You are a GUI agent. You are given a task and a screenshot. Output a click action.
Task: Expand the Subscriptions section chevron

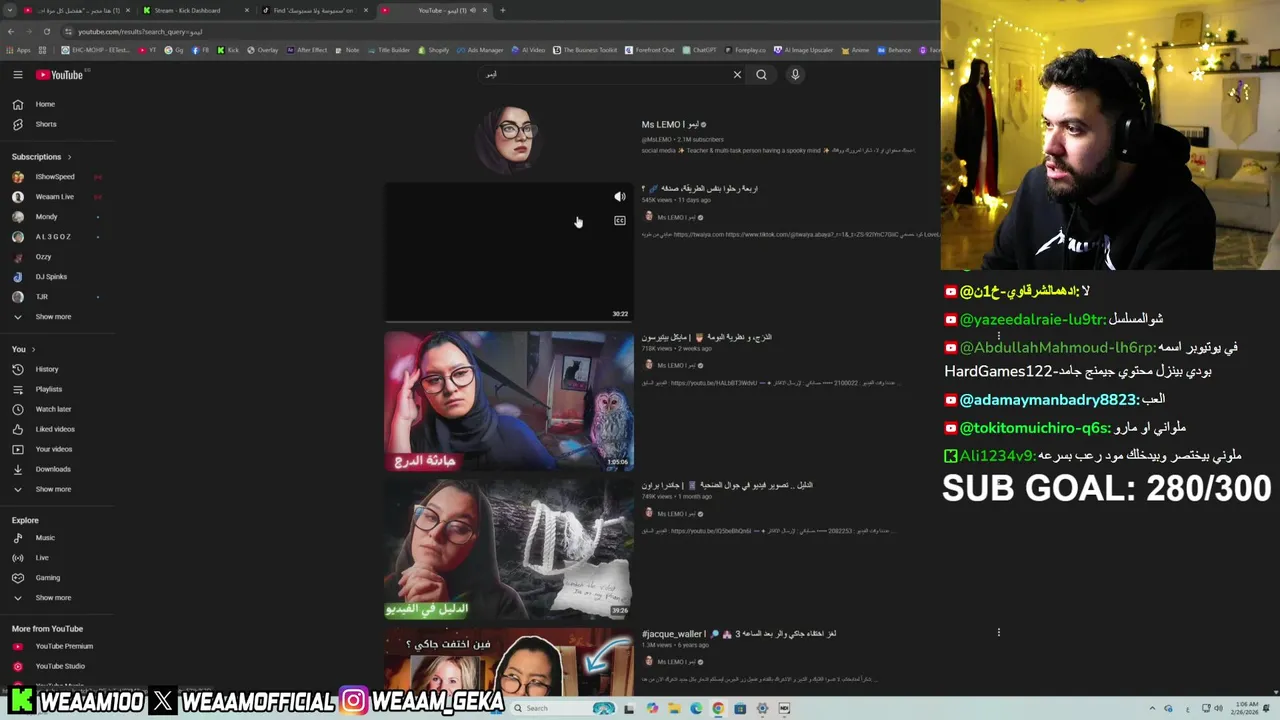click(x=69, y=157)
